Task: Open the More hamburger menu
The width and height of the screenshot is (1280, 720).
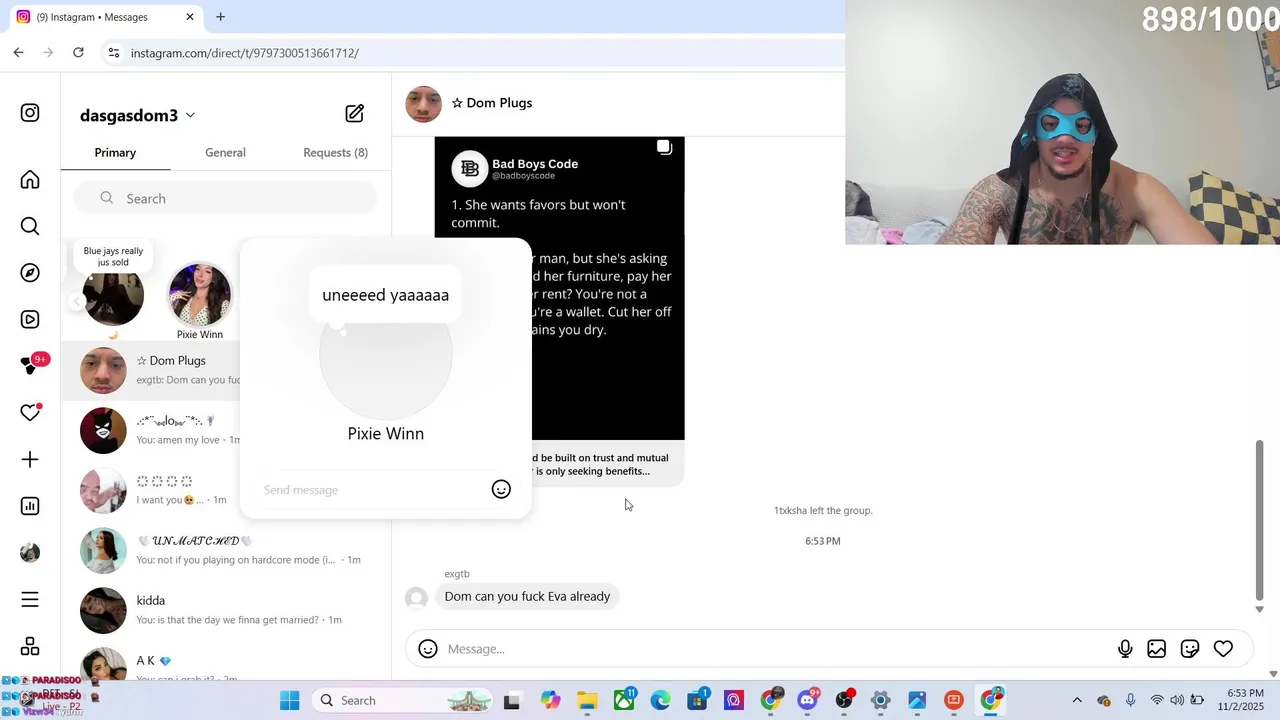Action: point(30,600)
